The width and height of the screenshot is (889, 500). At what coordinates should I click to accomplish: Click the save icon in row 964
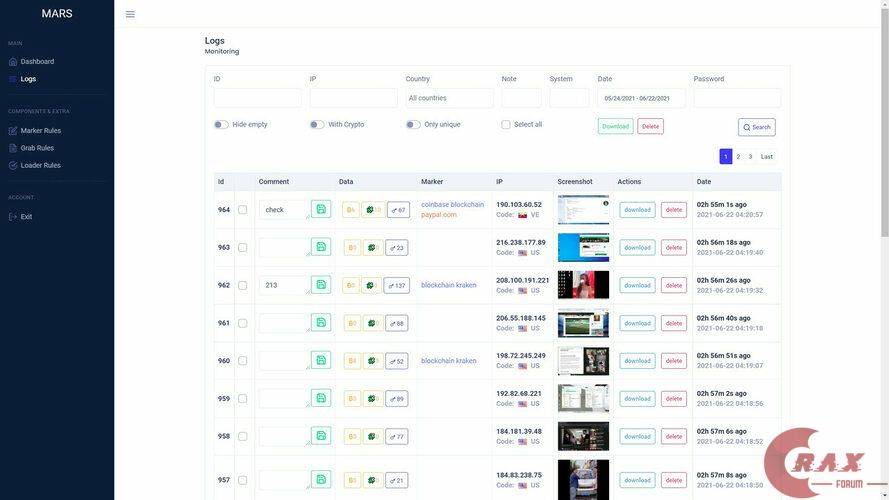(x=321, y=209)
